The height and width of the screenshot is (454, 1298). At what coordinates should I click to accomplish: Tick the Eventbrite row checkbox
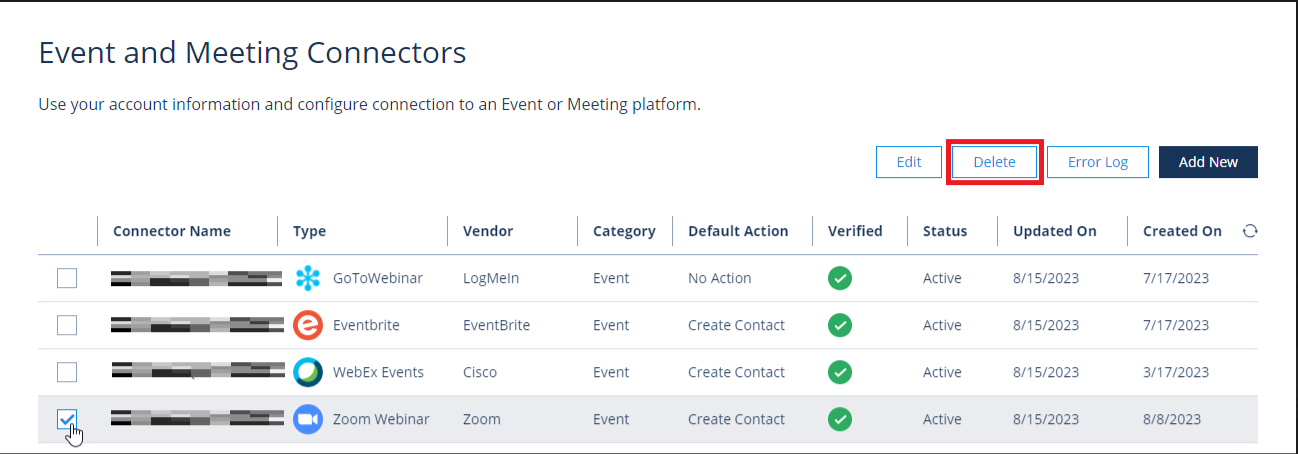(67, 325)
